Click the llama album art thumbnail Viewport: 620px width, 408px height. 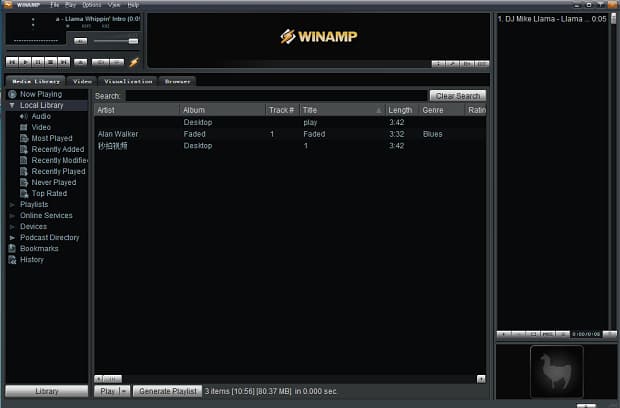[x=557, y=371]
